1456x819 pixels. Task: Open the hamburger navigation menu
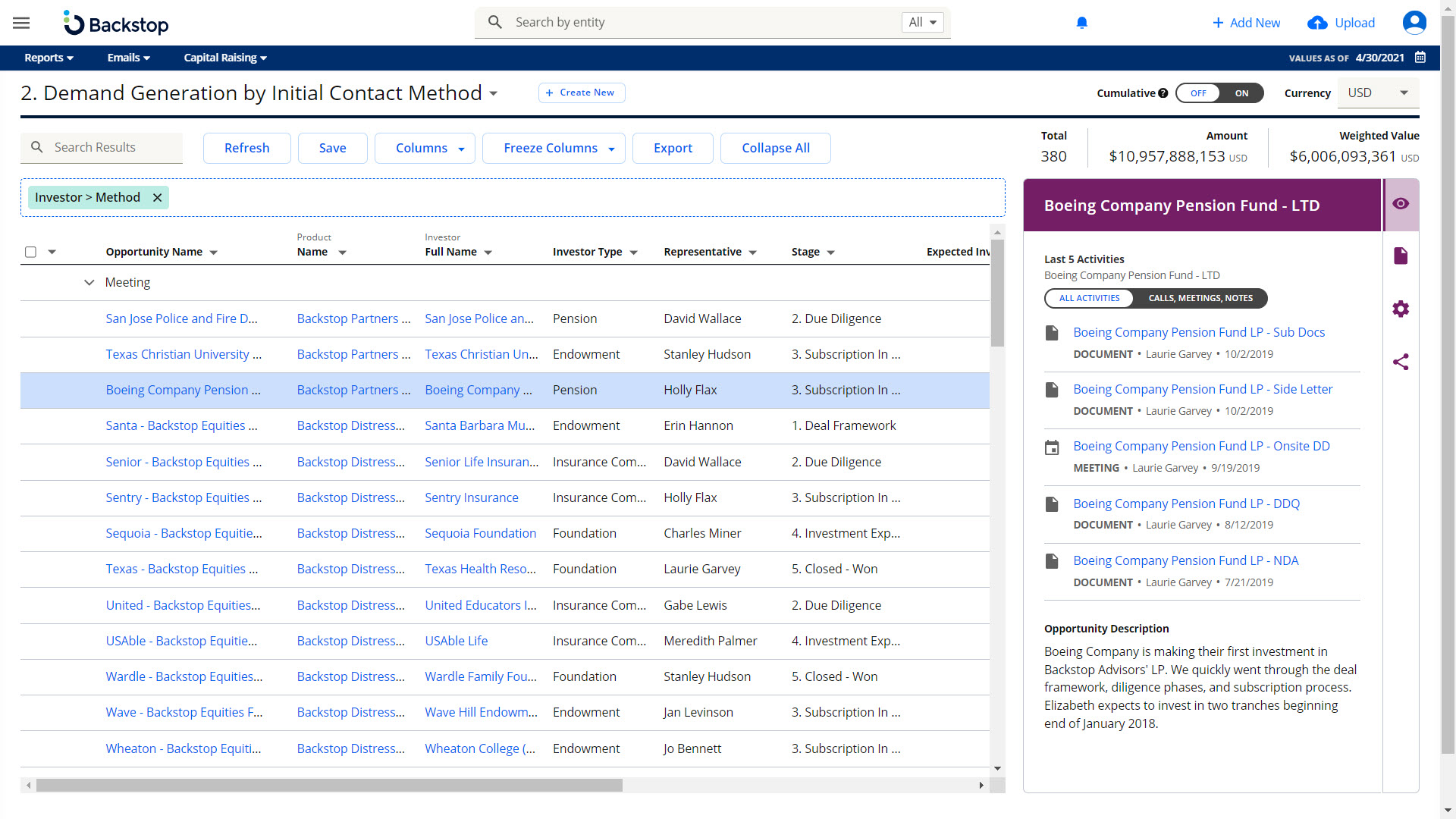(x=20, y=23)
